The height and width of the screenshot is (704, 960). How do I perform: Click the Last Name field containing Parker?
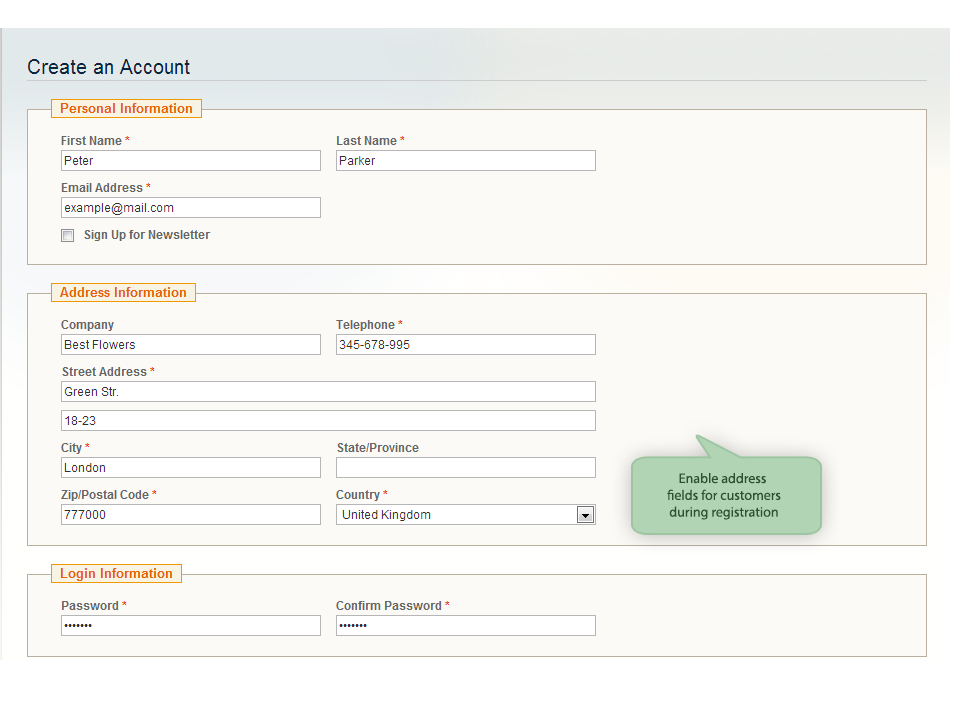pyautogui.click(x=465, y=160)
